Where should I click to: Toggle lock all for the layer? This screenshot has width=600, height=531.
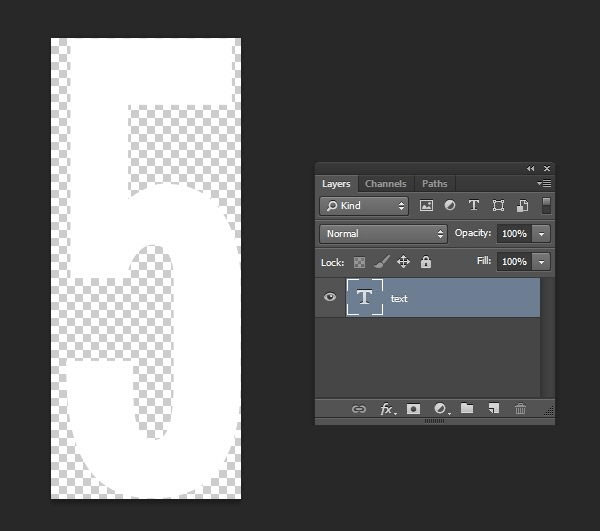426,262
